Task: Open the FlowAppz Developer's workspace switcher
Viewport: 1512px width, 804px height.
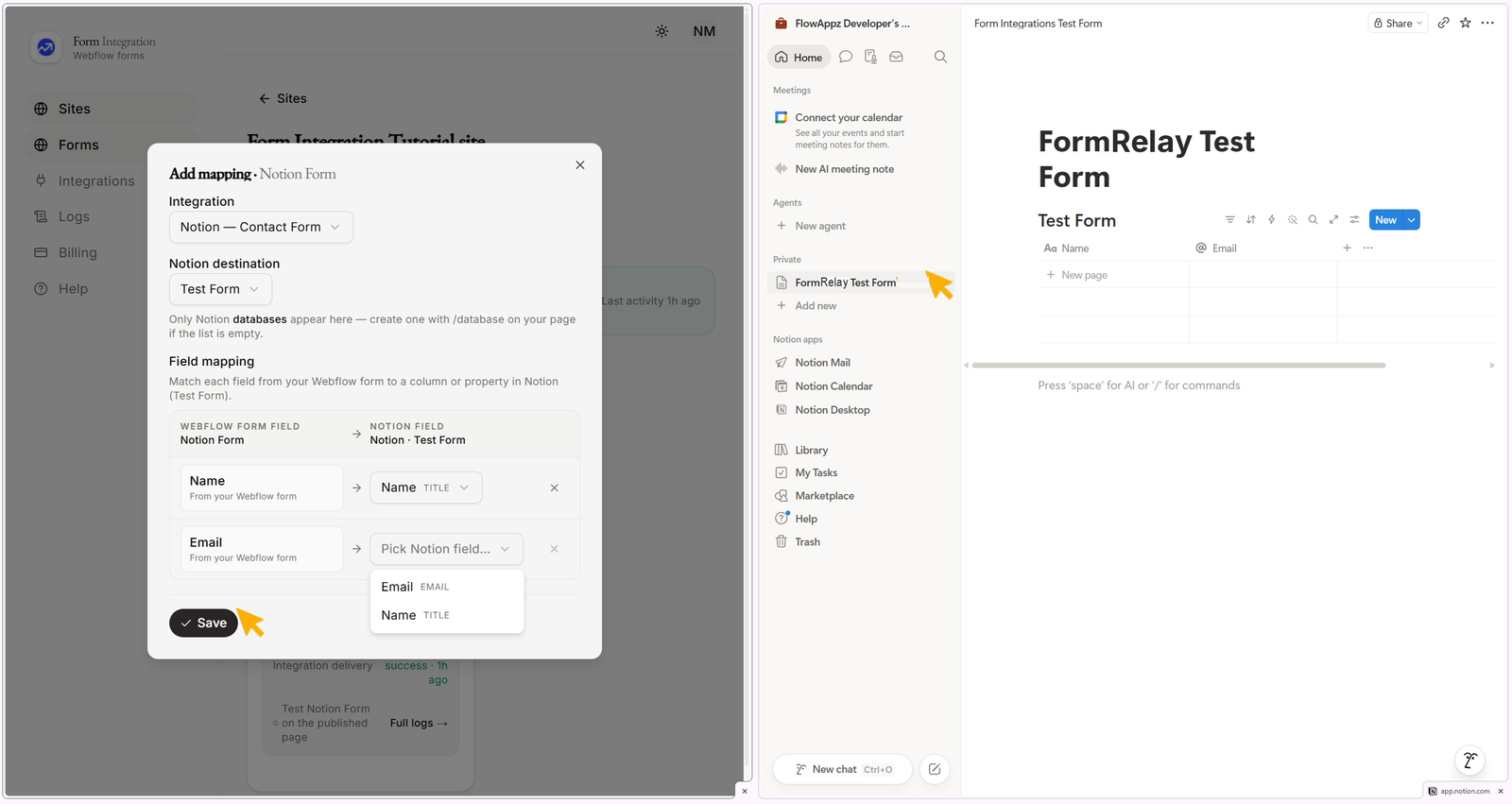Action: click(843, 24)
